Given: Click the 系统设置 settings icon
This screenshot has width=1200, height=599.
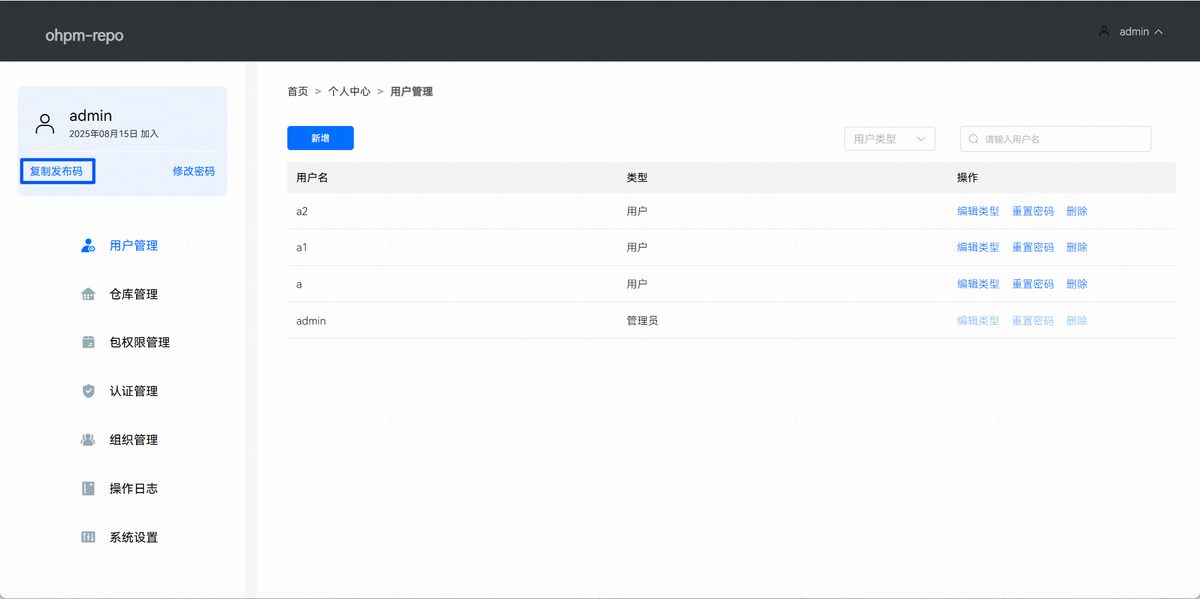Looking at the screenshot, I should pos(88,537).
